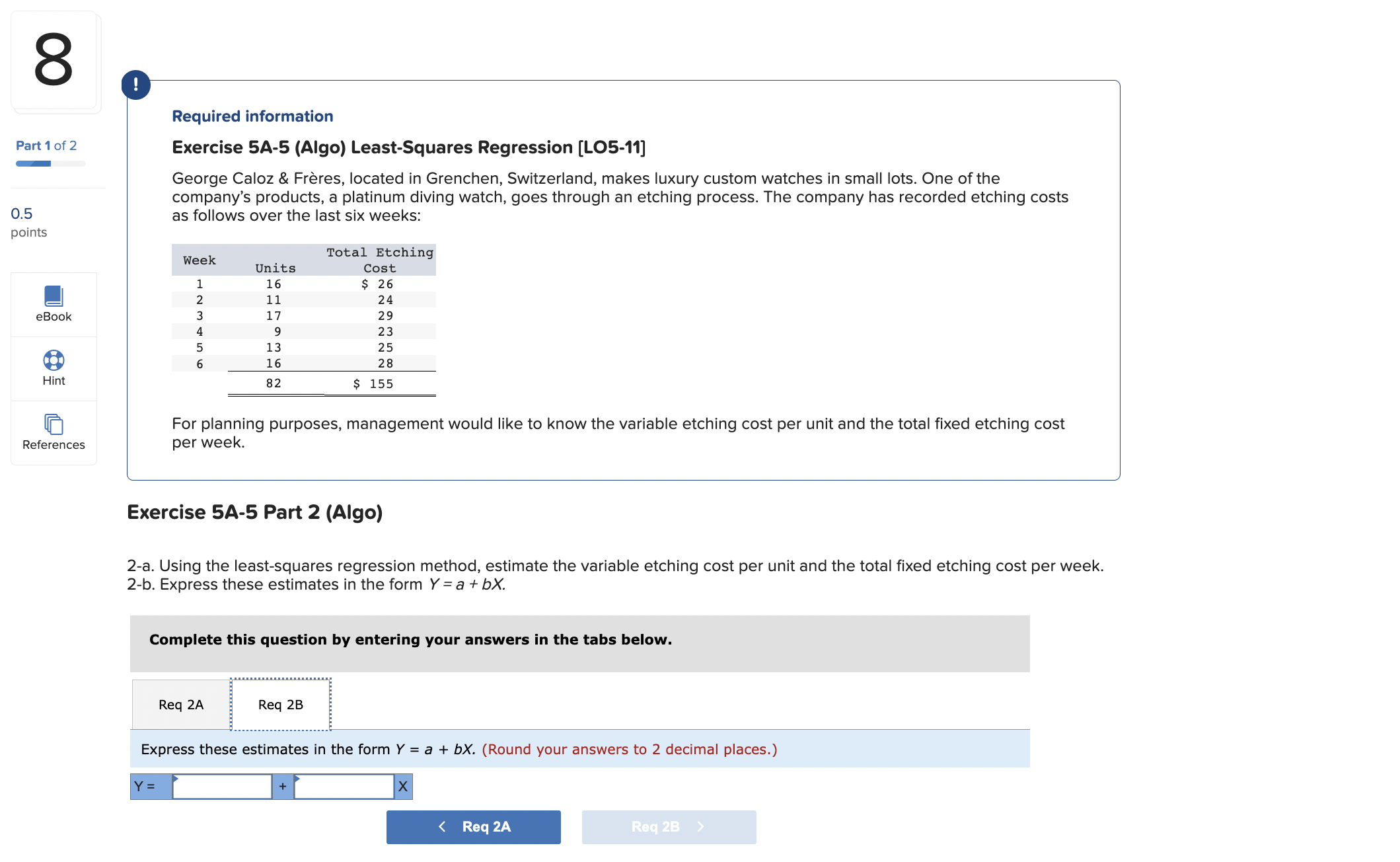
Task: Select the Req 2B tab
Action: coord(279,704)
